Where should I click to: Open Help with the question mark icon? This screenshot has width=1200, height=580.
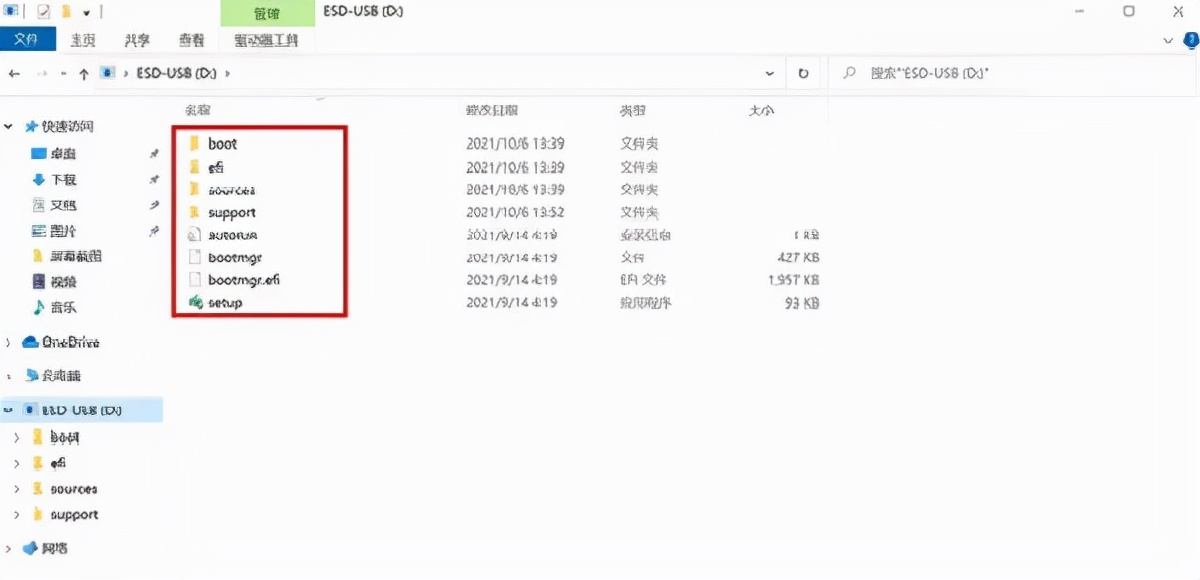pos(1190,41)
